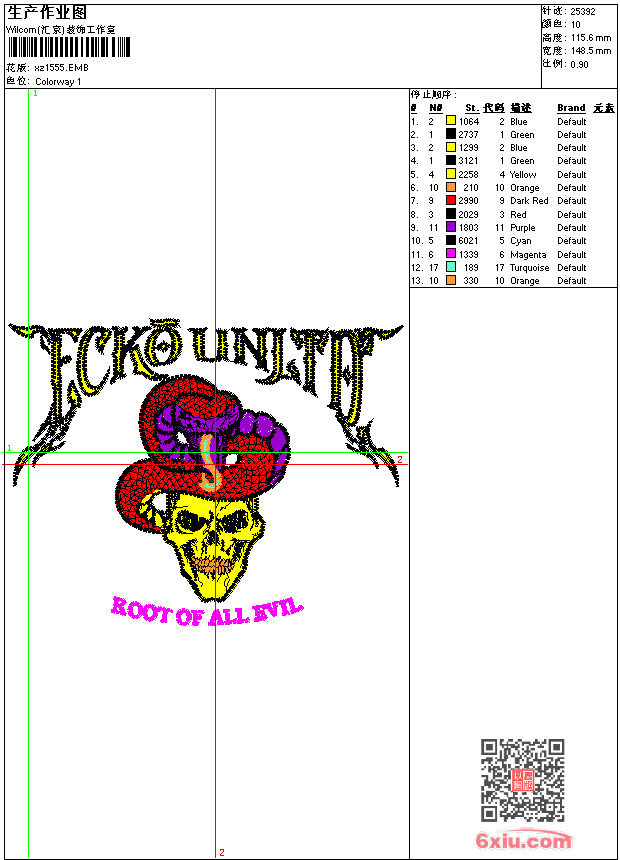620x860 pixels.
Task: Click the Magenta description
Action: (x=528, y=254)
